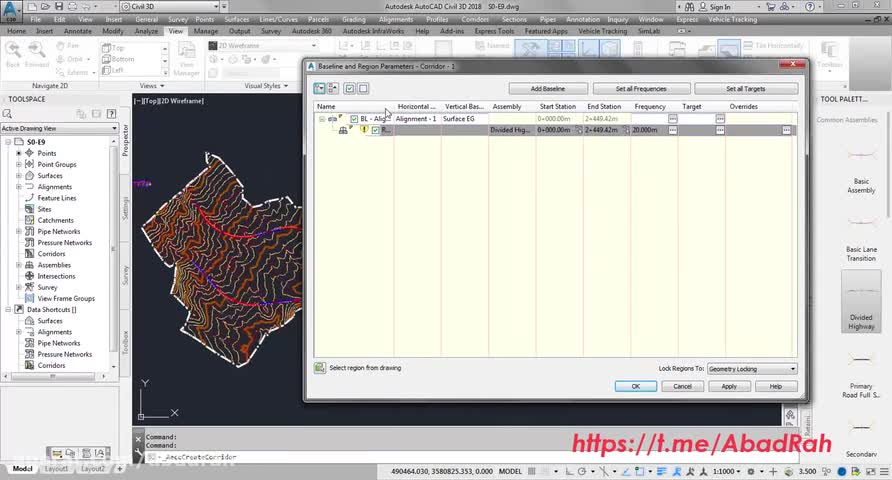
Task: Click the Divided Highway assembly in tool palette
Action: point(861,301)
